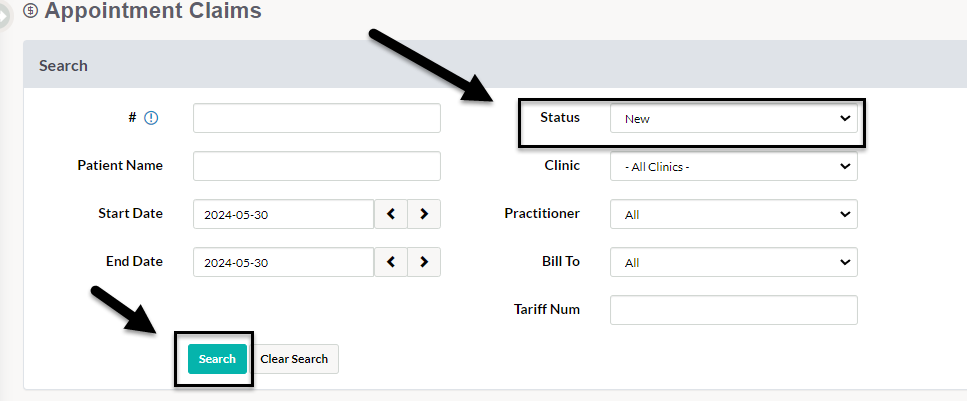The width and height of the screenshot is (967, 401).
Task: Expand the Bill To dropdown
Action: click(734, 262)
